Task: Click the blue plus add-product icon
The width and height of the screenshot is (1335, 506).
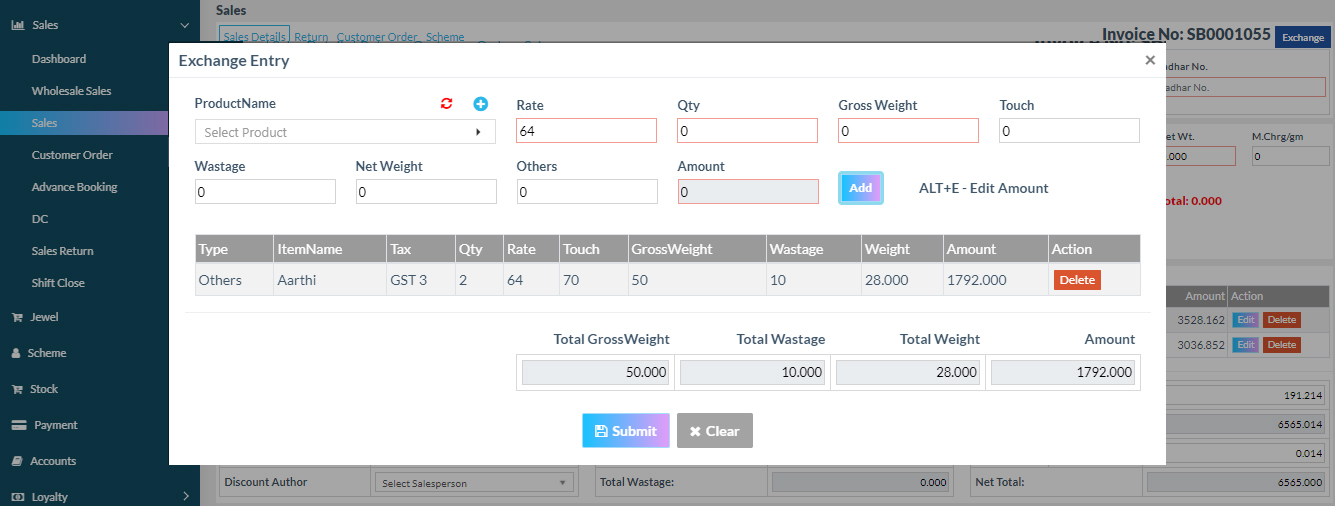Action: tap(480, 104)
